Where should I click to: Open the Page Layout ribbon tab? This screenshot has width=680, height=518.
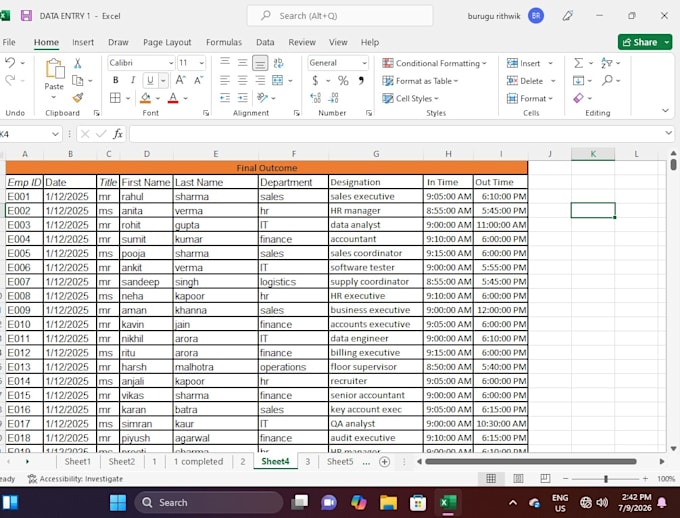click(167, 43)
